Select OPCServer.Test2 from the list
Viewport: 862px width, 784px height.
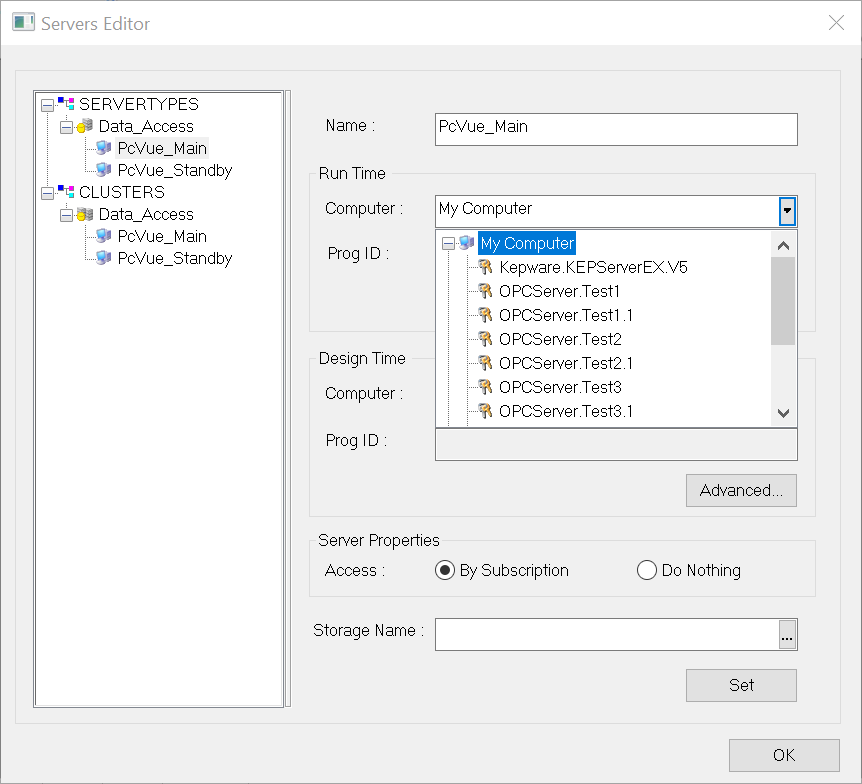coord(560,339)
